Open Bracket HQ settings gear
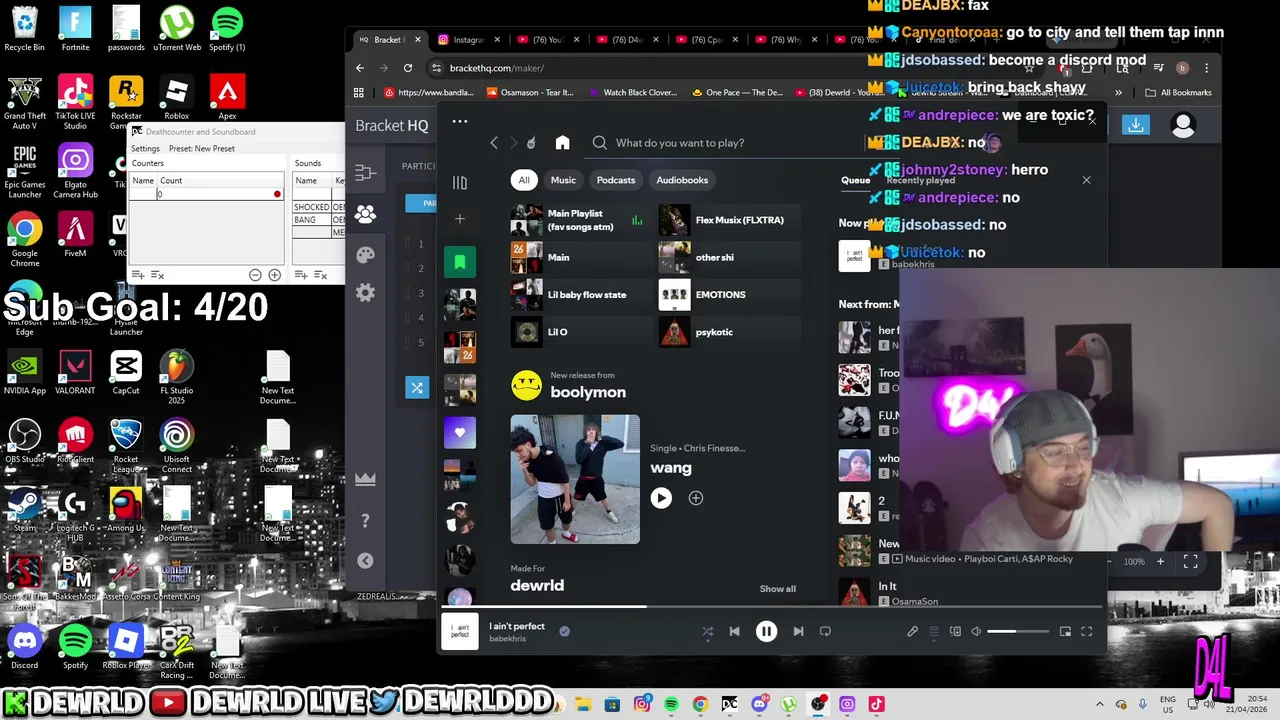This screenshot has height=720, width=1280. [365, 293]
